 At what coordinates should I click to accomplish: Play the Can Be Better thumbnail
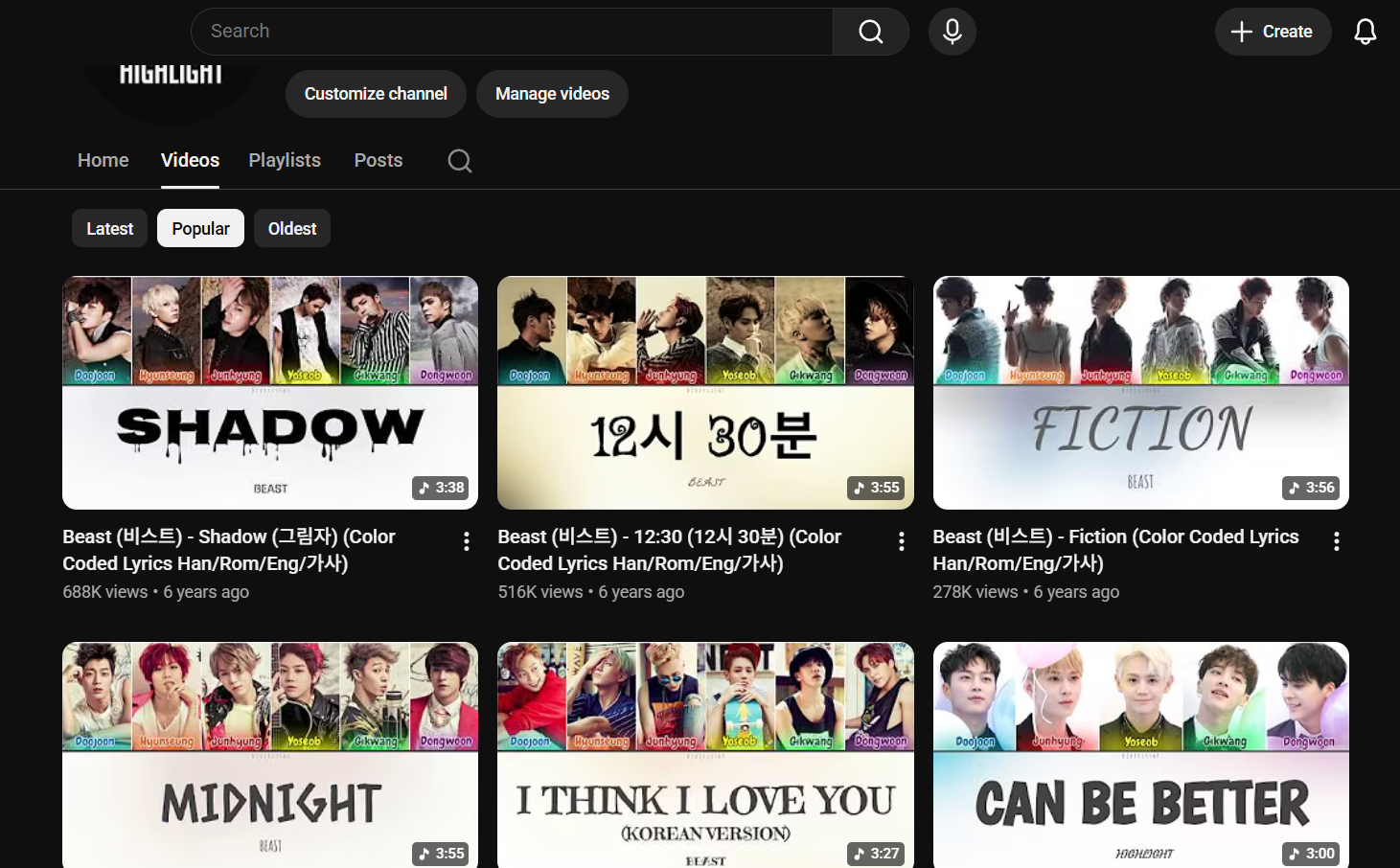click(1141, 755)
